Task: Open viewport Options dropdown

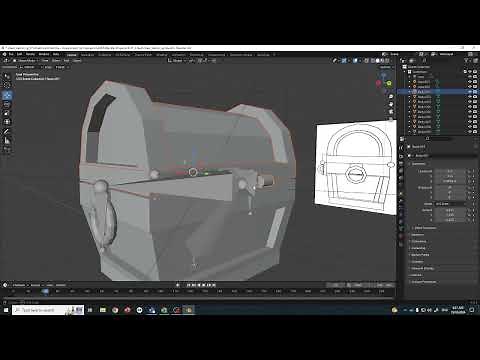Action: [x=386, y=67]
